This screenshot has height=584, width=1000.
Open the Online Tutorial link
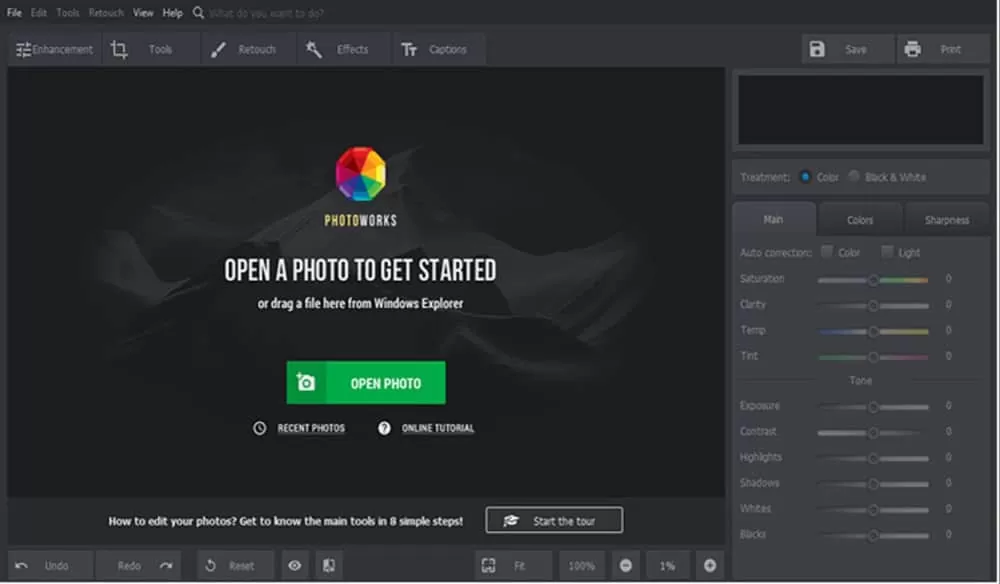click(438, 428)
